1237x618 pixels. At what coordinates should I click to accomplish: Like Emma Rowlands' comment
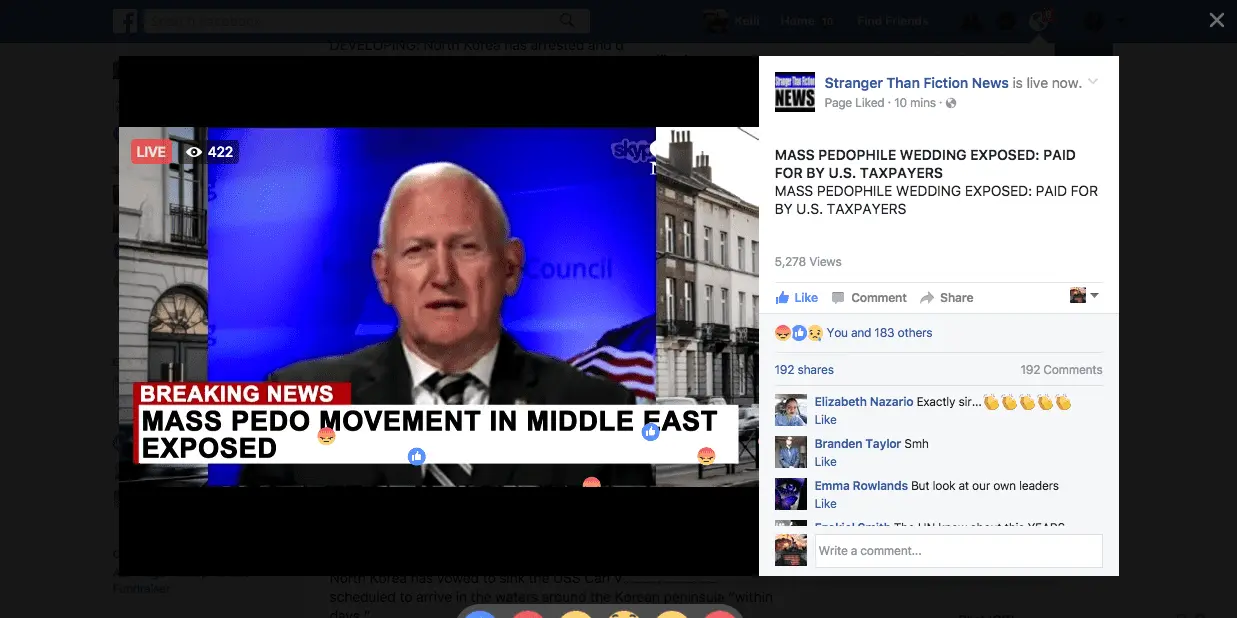coord(825,504)
